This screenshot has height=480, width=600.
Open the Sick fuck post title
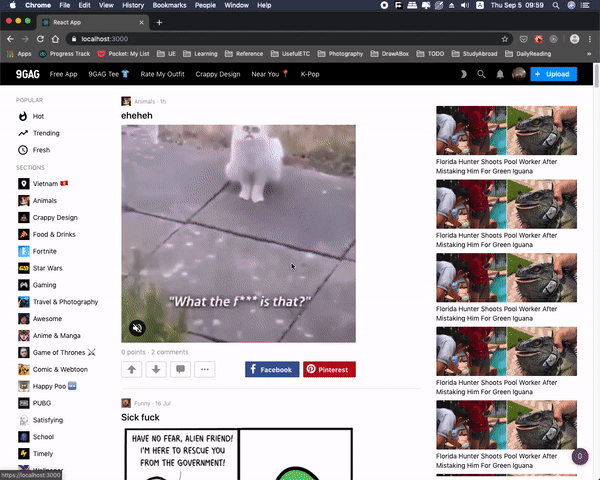(x=140, y=417)
